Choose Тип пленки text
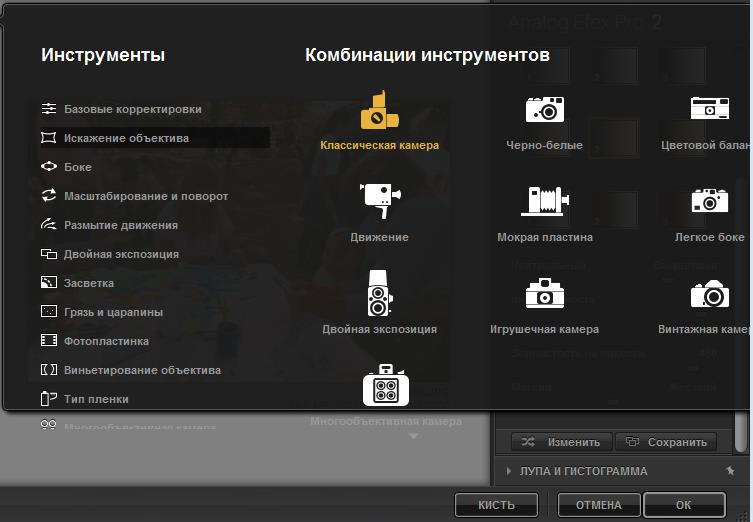The width and height of the screenshot is (753, 522). coord(96,399)
